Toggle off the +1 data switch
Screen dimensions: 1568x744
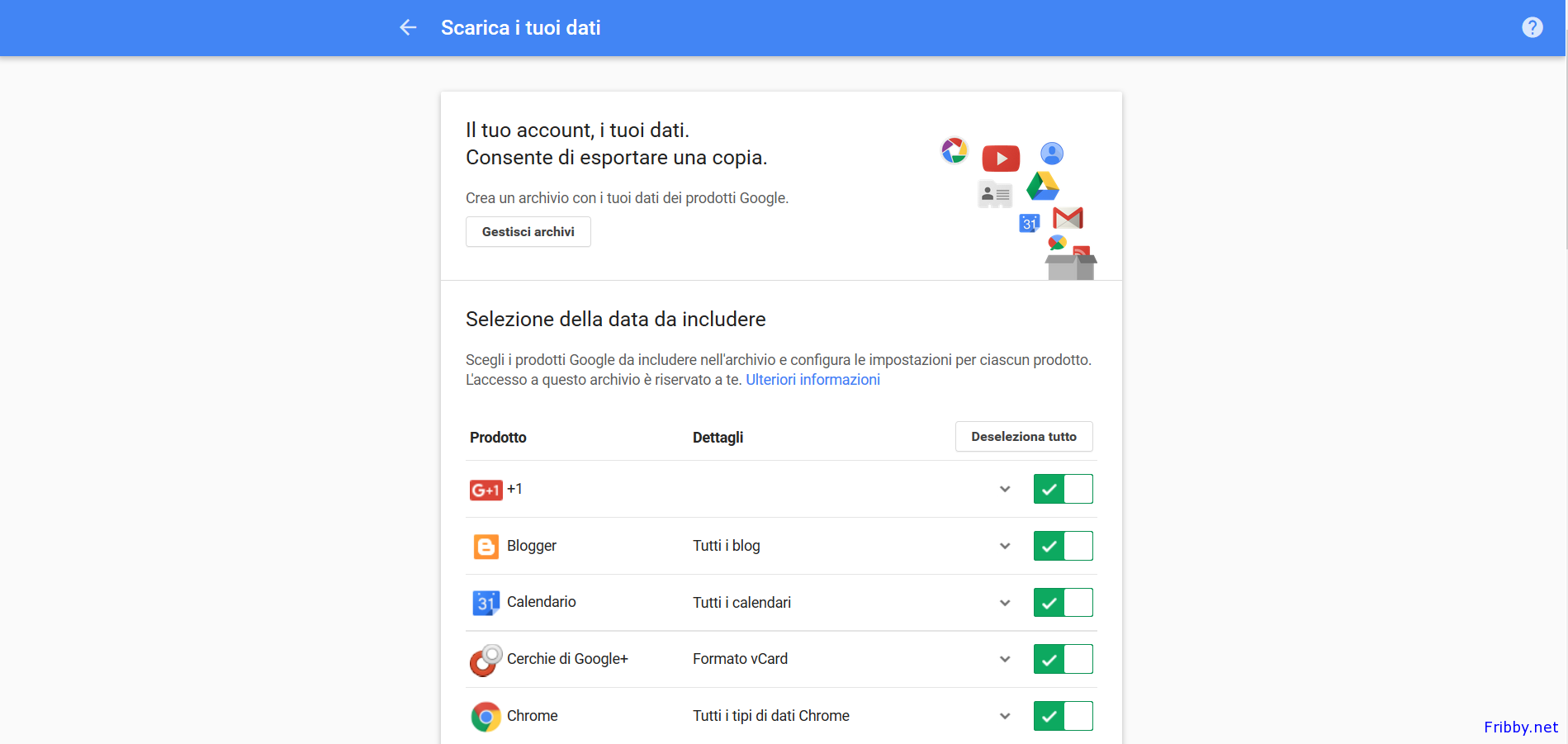(x=1063, y=489)
